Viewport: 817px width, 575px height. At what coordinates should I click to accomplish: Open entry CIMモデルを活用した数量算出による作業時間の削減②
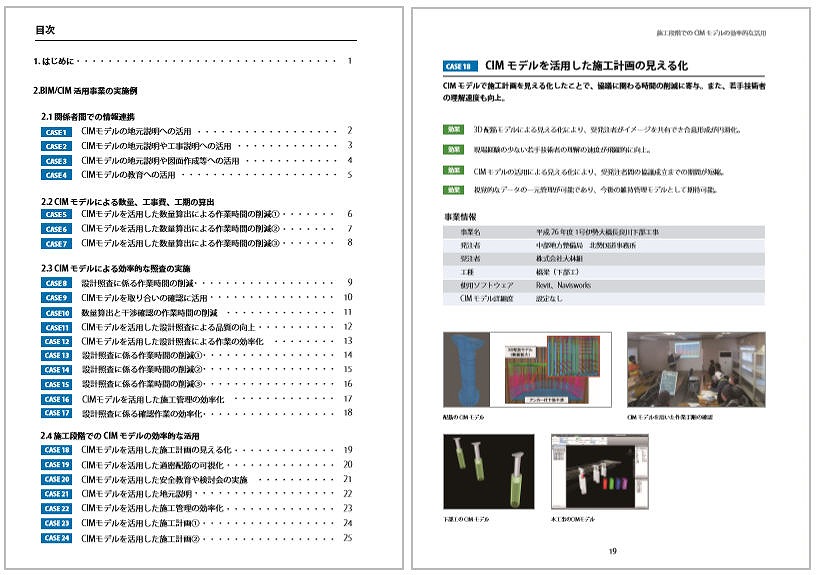click(181, 229)
